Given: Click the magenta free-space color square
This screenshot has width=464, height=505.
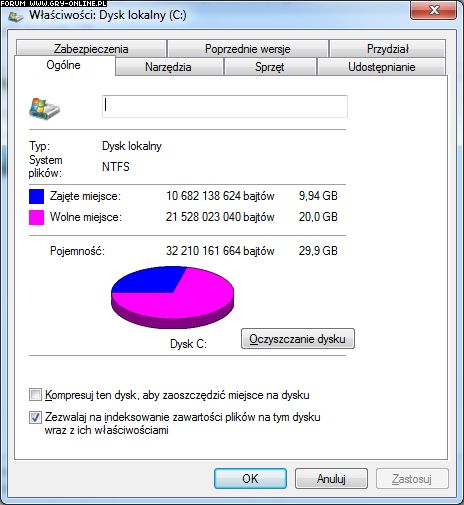Looking at the screenshot, I should (x=36, y=217).
